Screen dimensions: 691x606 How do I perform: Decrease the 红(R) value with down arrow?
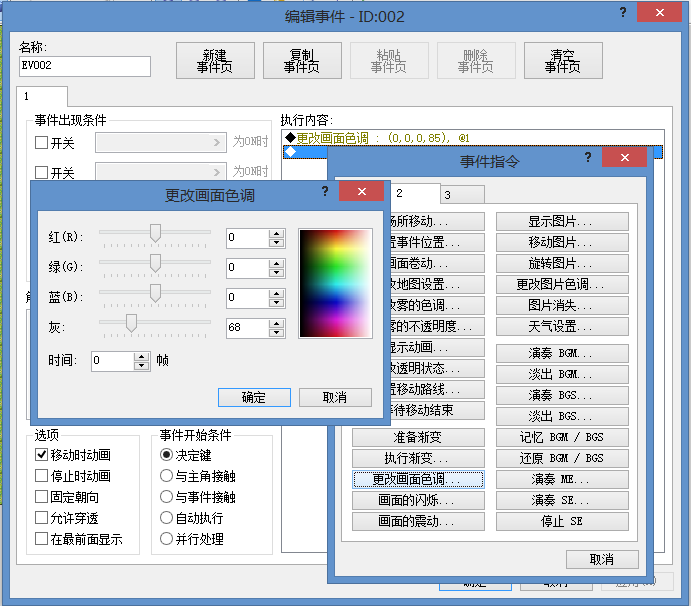click(276, 242)
